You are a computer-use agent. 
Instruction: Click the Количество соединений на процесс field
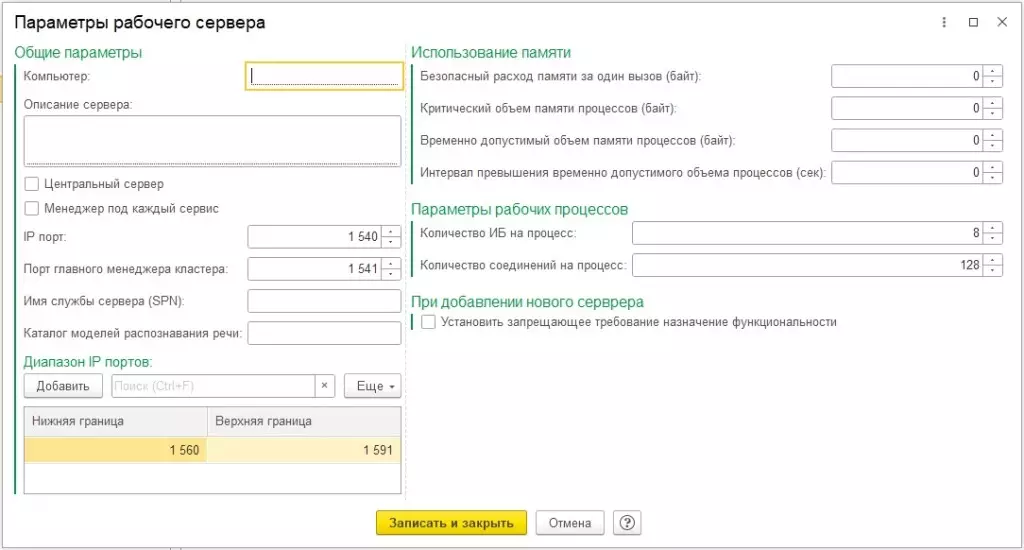pos(808,265)
